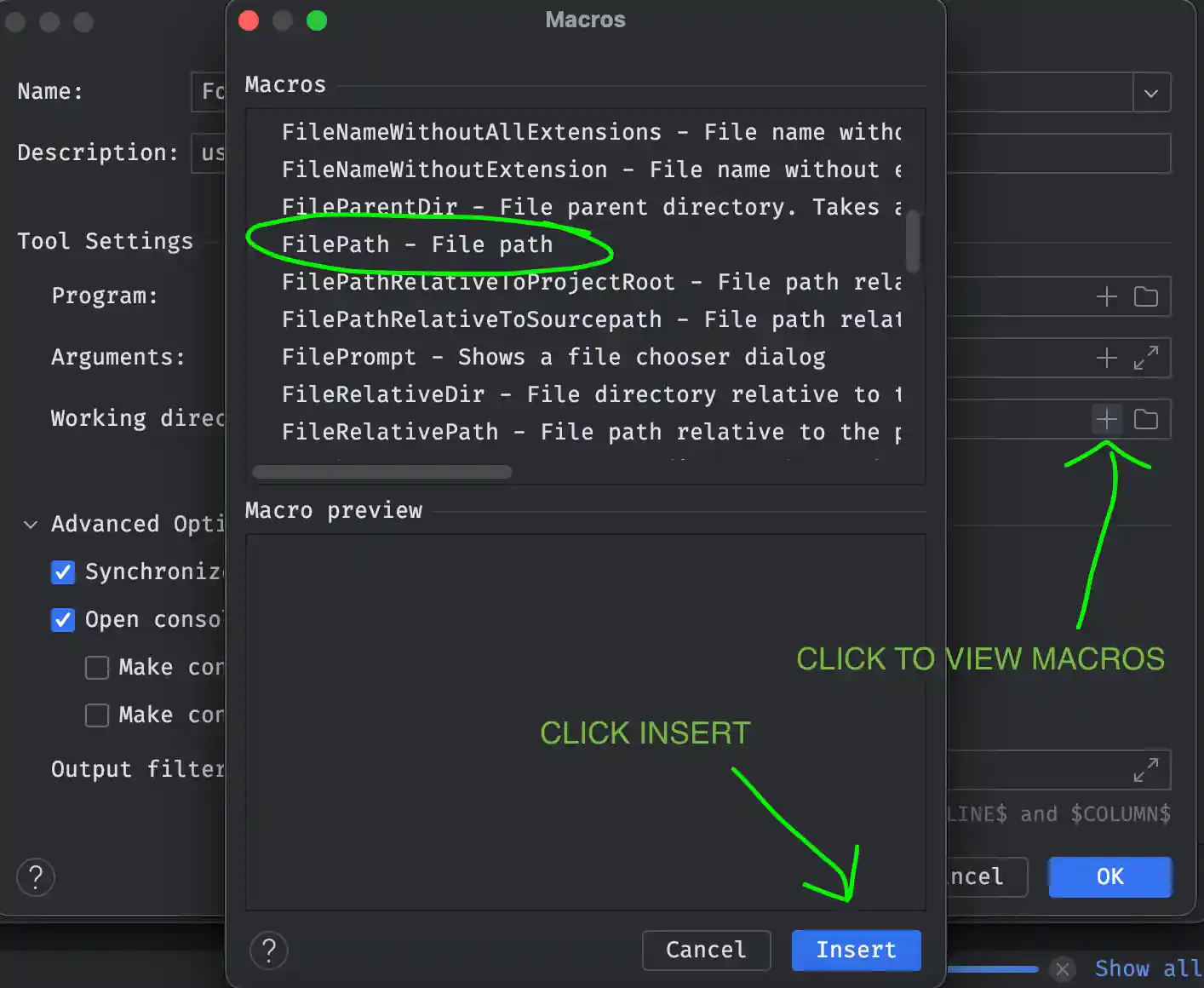Close the Macros dialog with the red button
Screen dimensions: 1204x988
click(249, 20)
